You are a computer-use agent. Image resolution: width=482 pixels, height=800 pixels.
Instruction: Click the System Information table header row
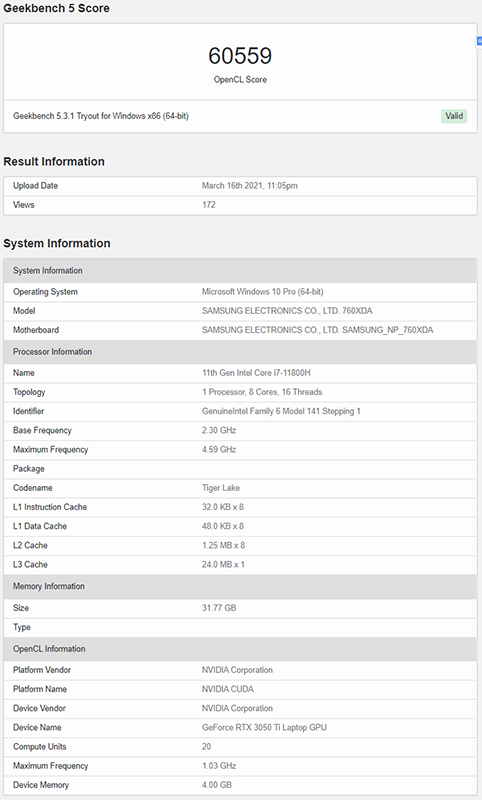pos(240,270)
